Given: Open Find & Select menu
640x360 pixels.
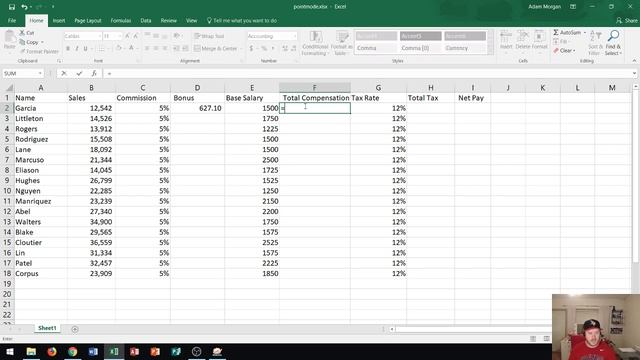Looking at the screenshot, I should point(613,43).
